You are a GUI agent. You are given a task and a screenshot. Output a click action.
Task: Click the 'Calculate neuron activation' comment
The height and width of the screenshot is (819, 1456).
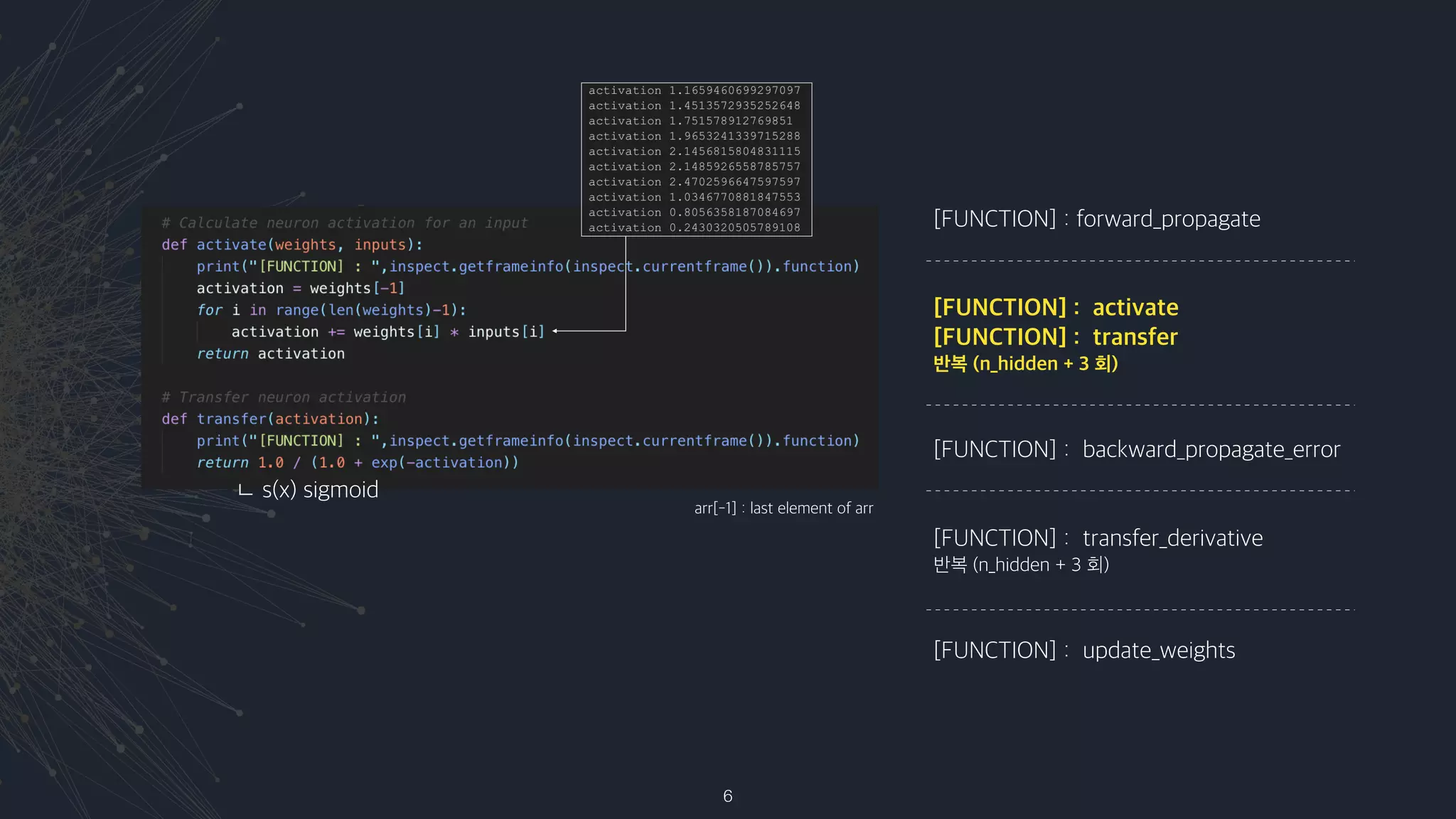(x=345, y=223)
